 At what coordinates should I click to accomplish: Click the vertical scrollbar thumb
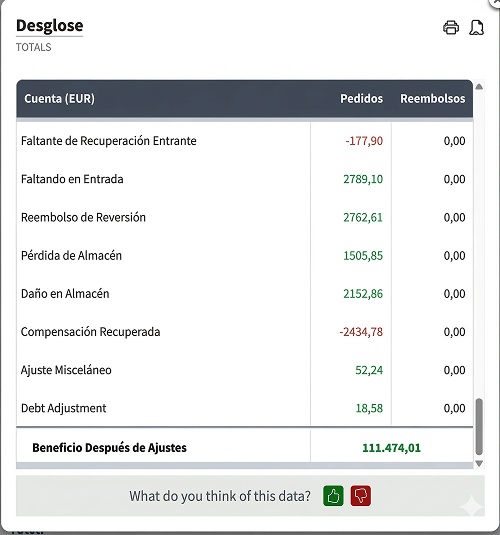click(479, 426)
